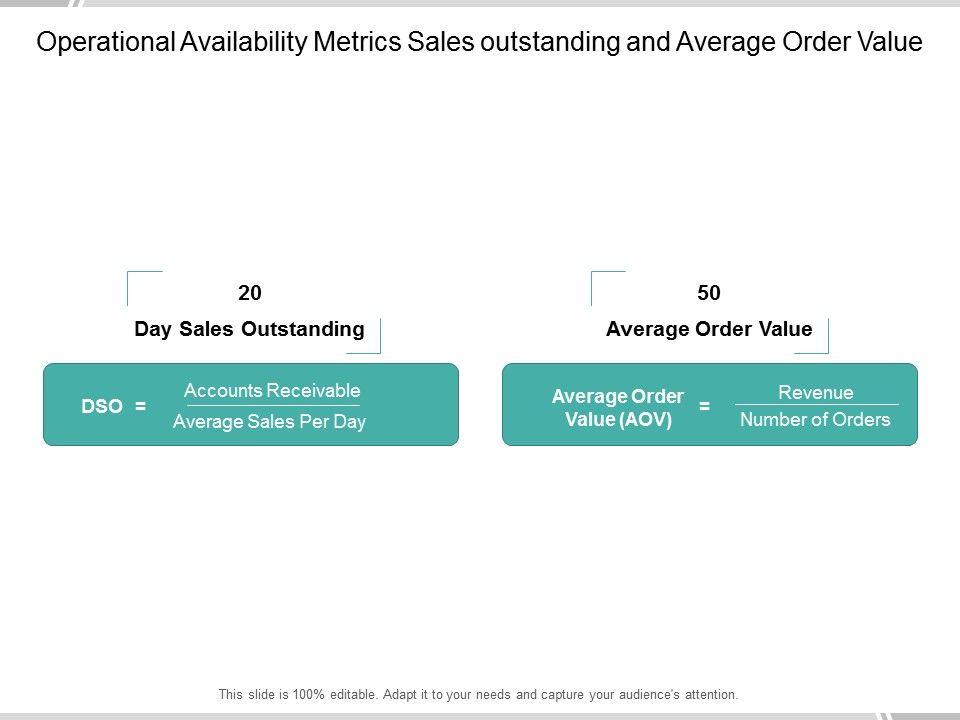This screenshot has width=960, height=720.
Task: Select the fraction line under Accounts Receivable
Action: [272, 406]
